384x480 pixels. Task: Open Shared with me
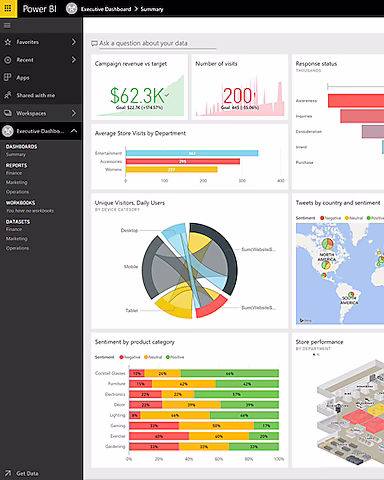41,95
